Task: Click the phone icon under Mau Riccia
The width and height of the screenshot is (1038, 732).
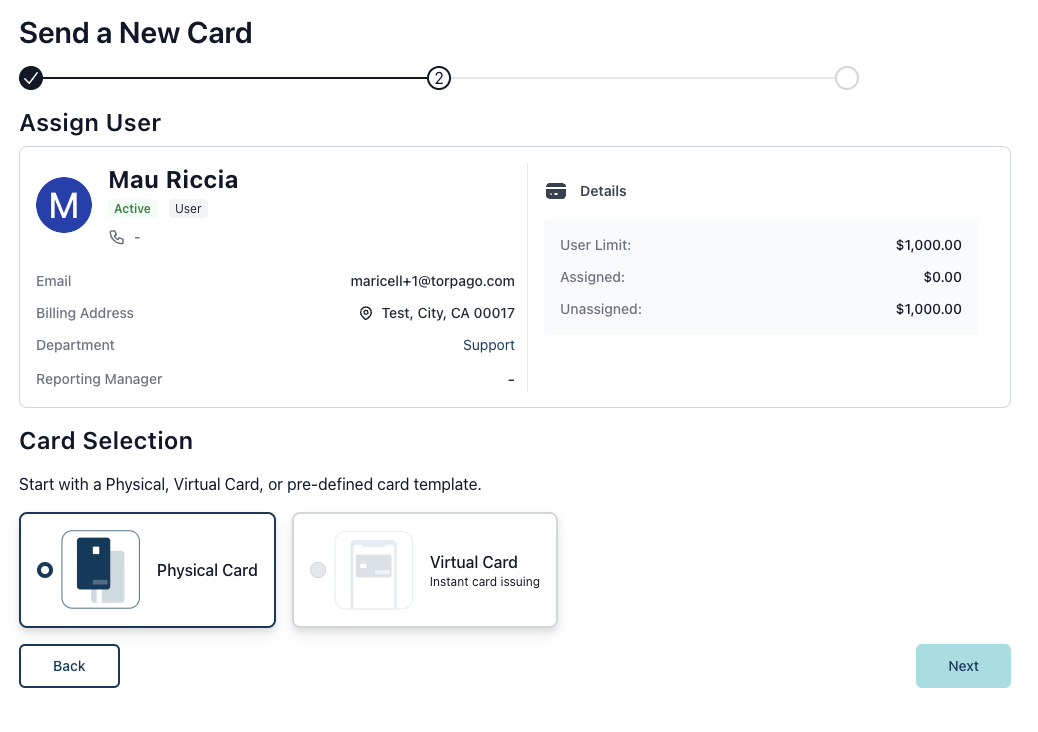Action: pyautogui.click(x=117, y=237)
